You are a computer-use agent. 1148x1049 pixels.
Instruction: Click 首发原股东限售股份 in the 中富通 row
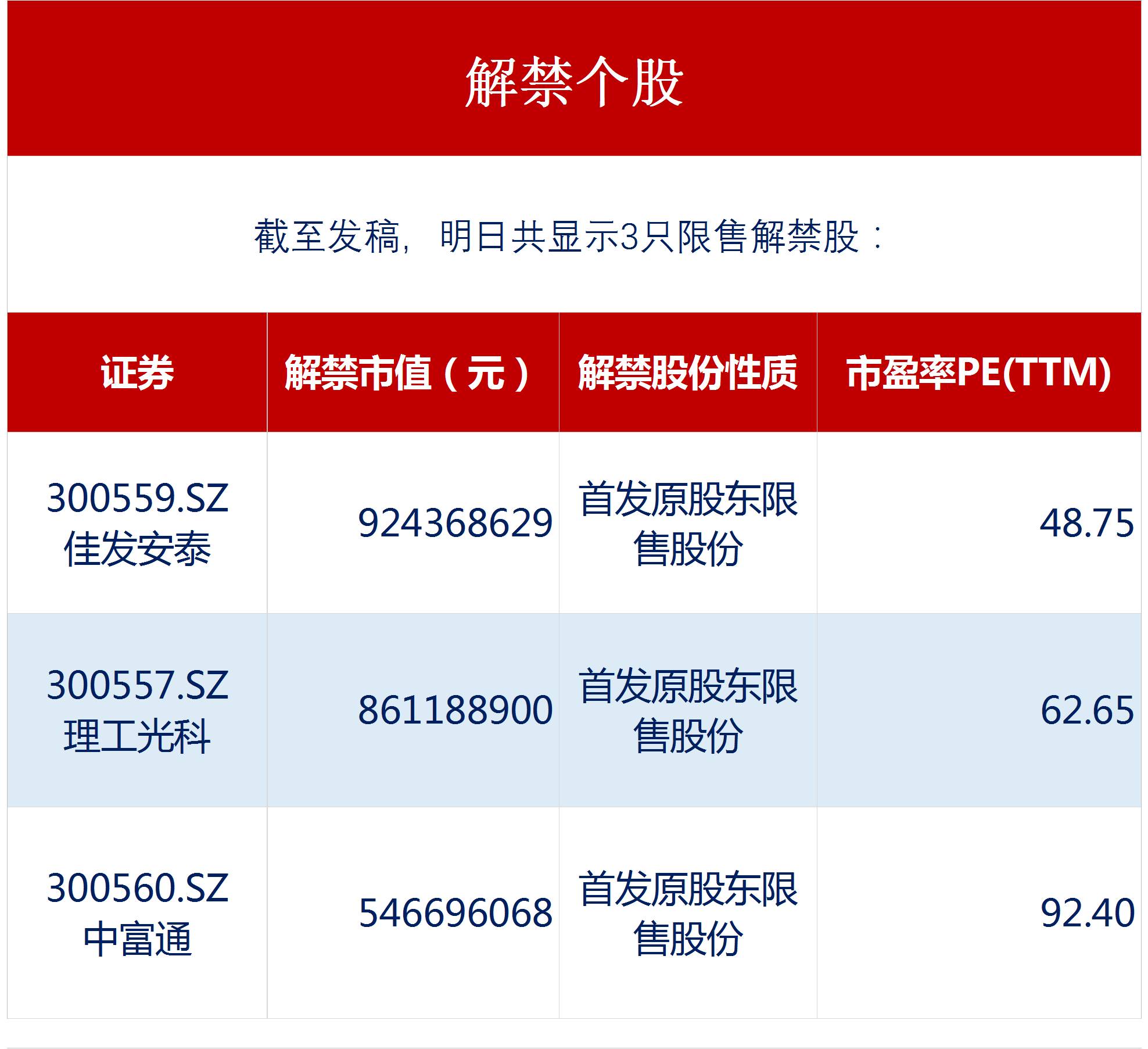tap(688, 914)
